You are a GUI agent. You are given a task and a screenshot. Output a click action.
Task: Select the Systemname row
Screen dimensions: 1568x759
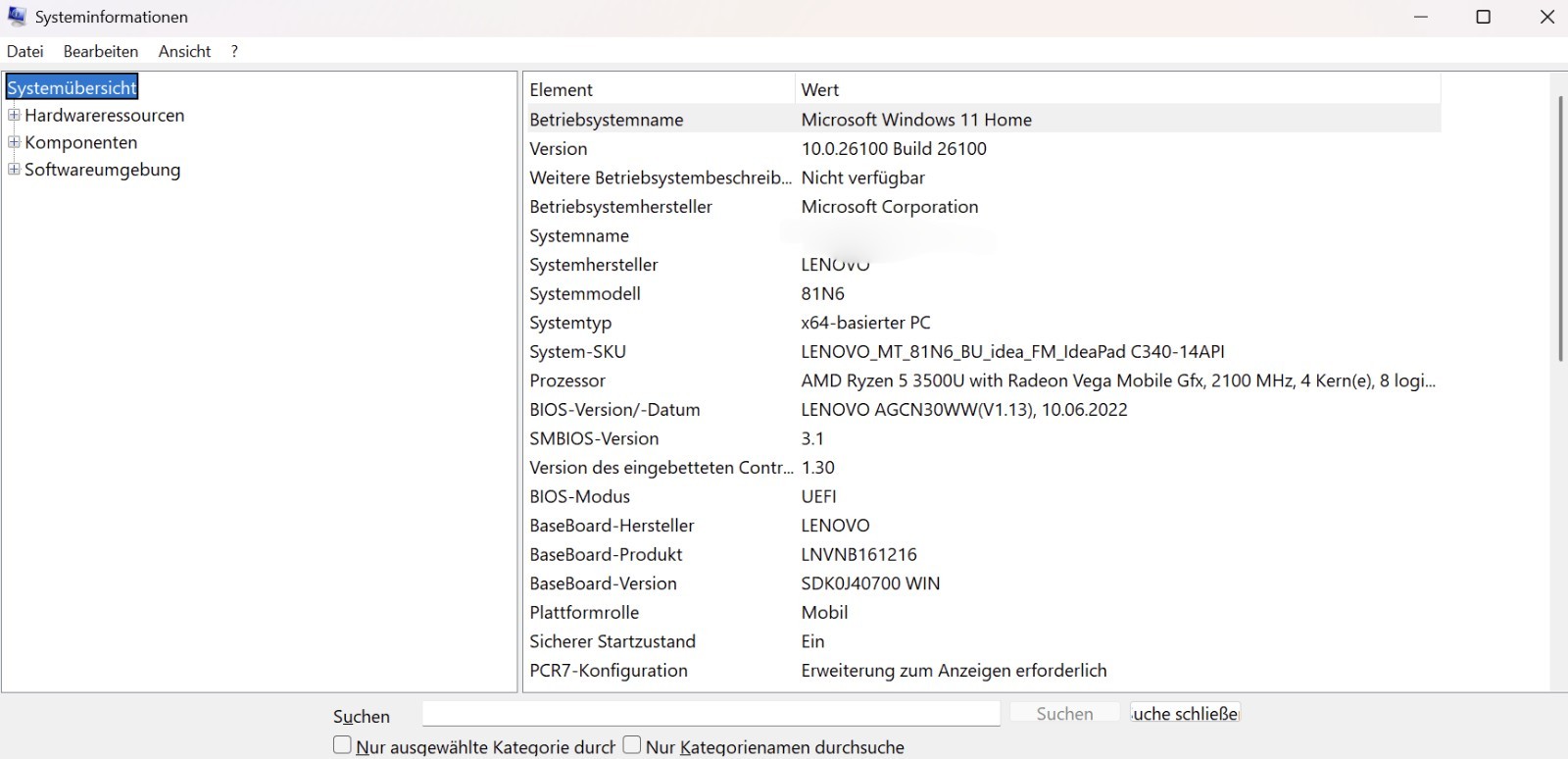coord(982,235)
